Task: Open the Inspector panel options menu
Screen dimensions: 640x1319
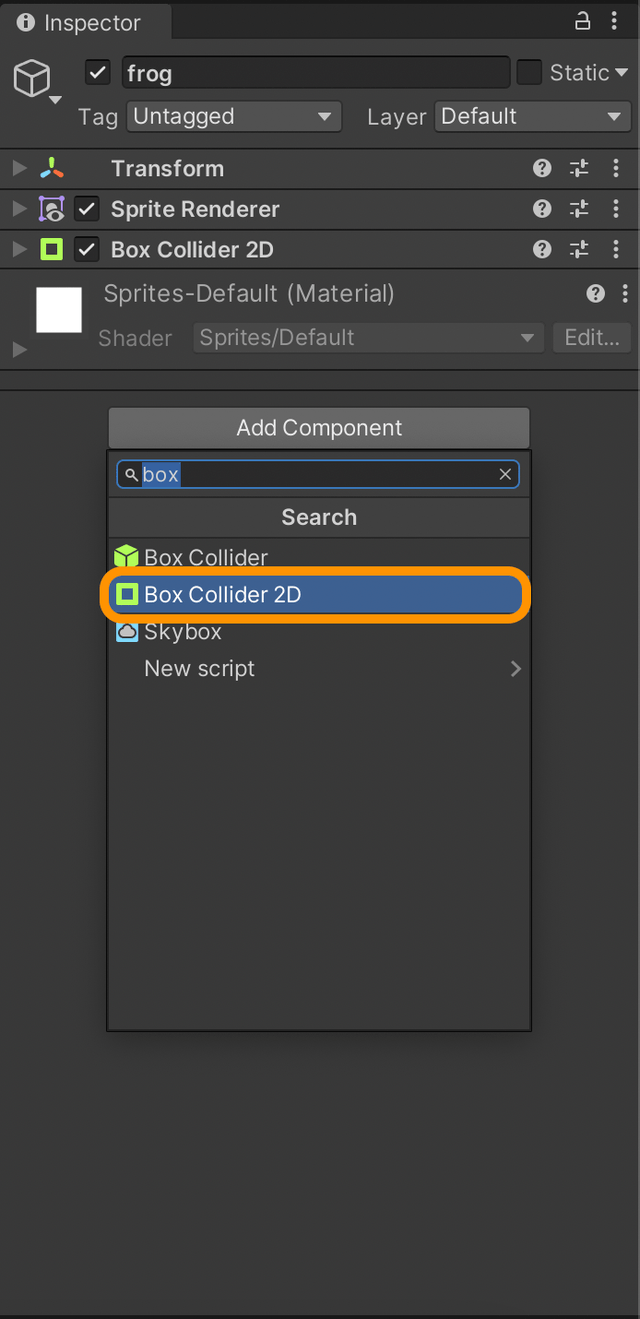Action: (x=615, y=20)
